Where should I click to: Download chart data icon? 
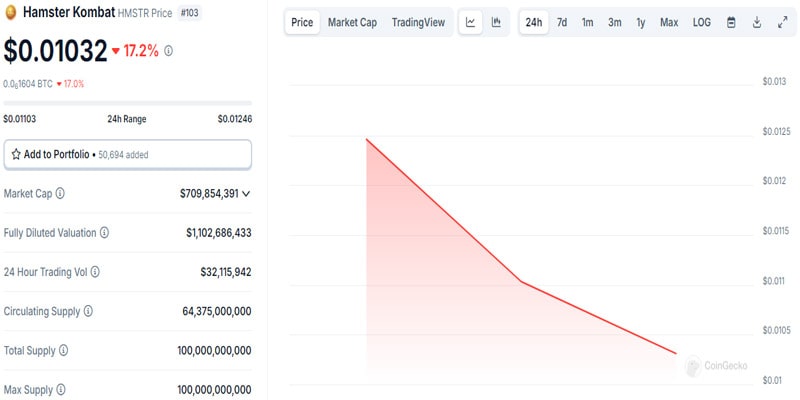(757, 22)
